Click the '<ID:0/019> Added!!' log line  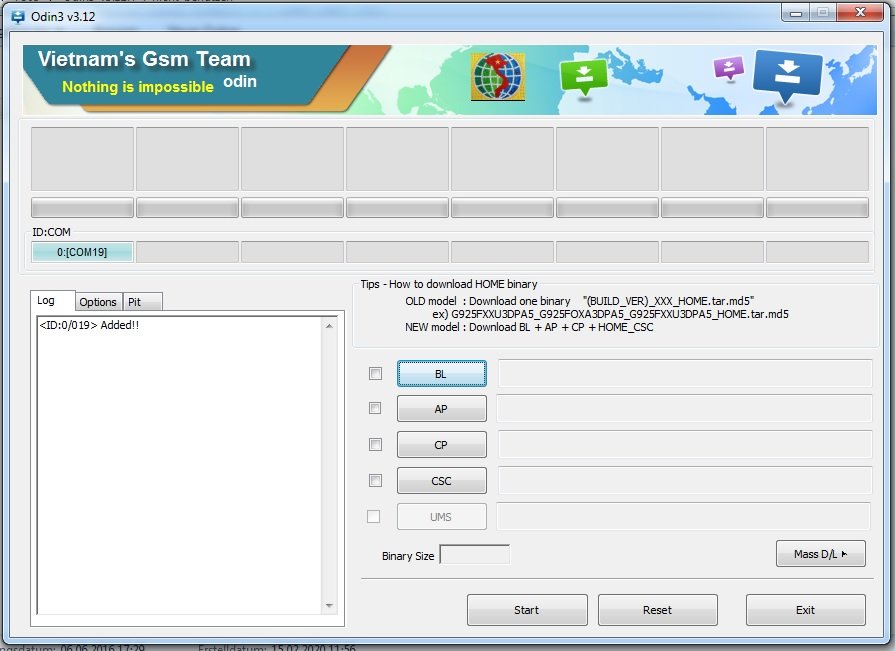(89, 325)
